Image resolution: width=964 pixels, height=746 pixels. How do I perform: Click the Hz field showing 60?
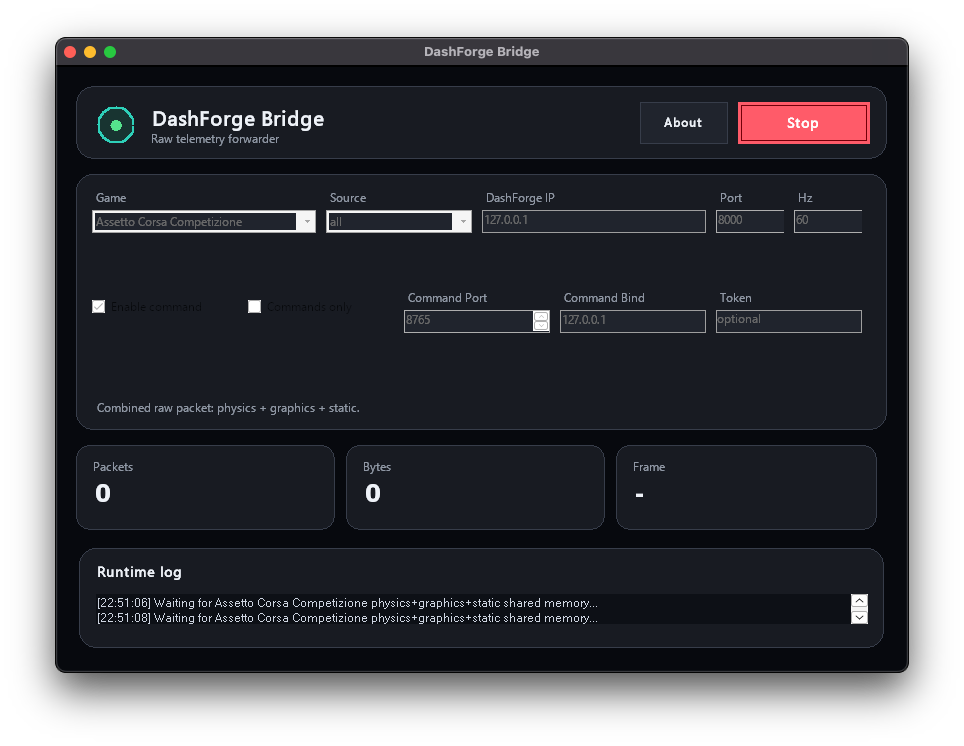pos(828,221)
